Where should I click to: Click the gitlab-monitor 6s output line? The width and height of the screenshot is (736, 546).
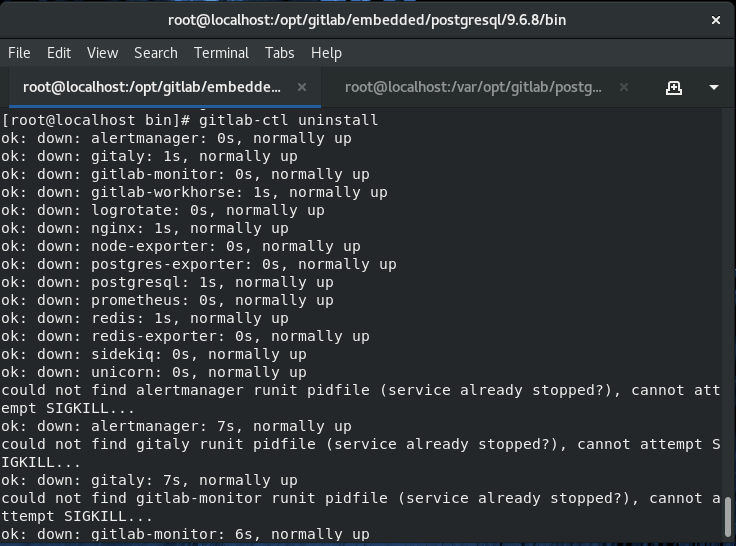click(x=185, y=534)
